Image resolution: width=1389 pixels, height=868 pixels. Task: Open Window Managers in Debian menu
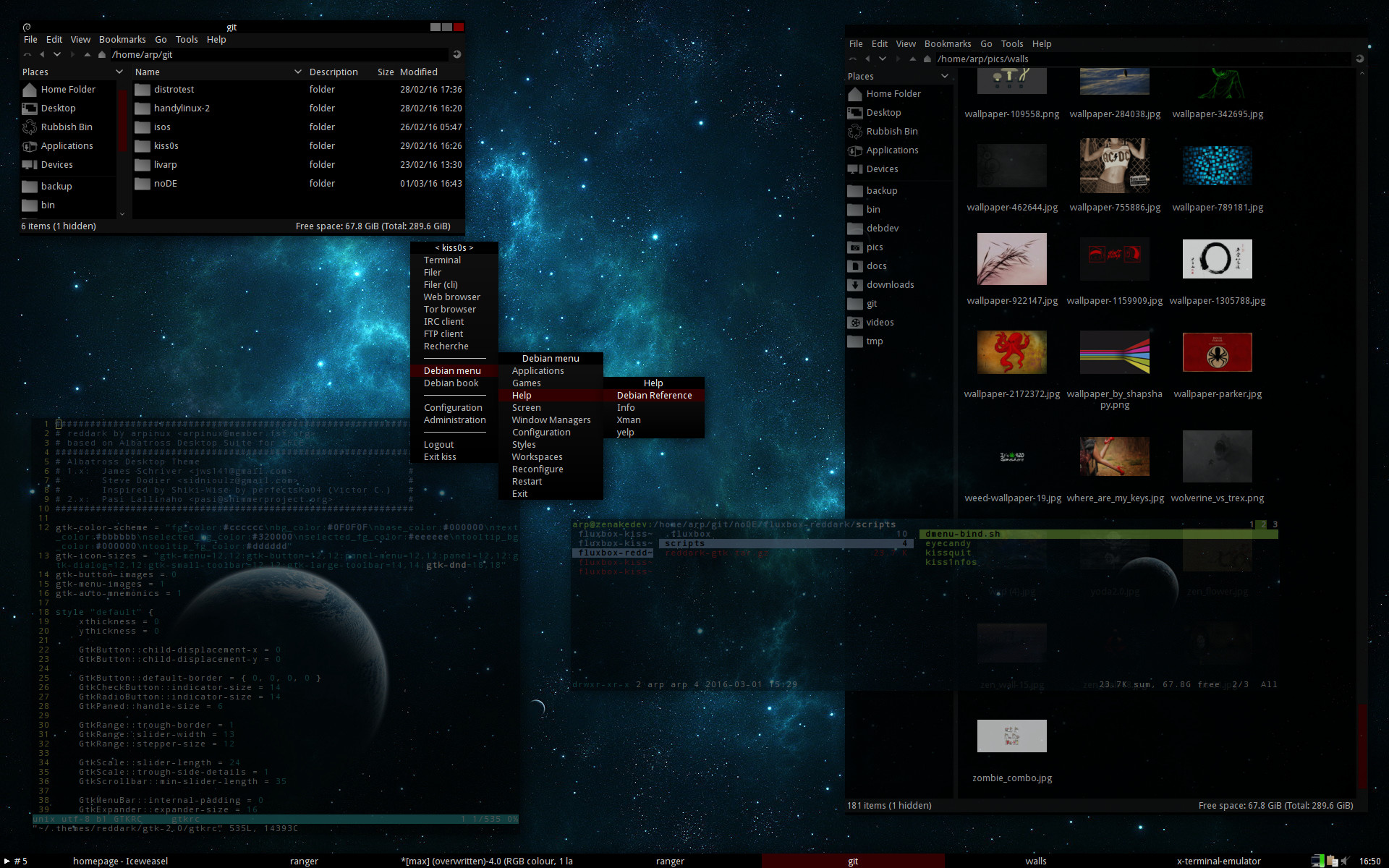pos(551,420)
